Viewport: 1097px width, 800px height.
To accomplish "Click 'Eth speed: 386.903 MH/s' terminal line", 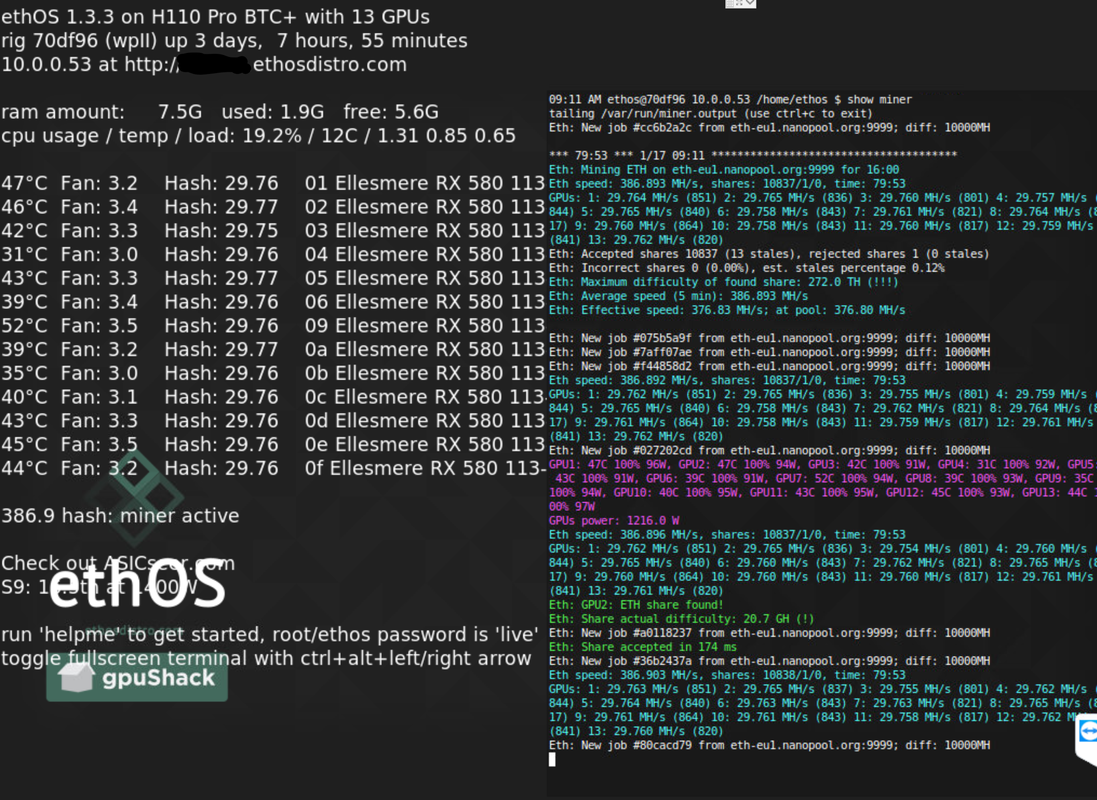I will coord(727,675).
